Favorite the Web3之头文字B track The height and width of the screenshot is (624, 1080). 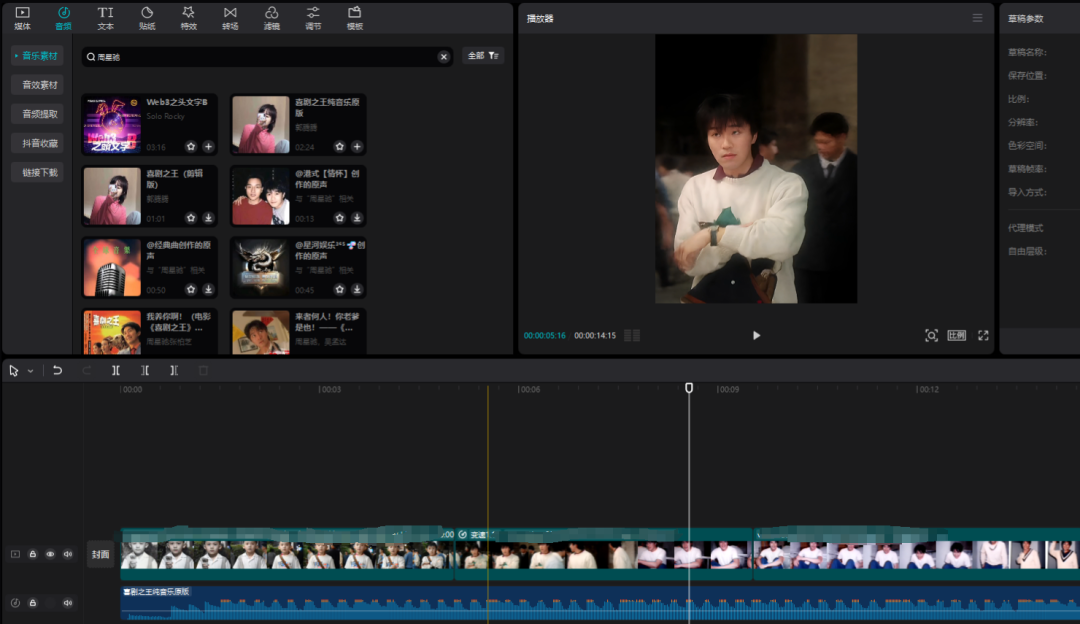pos(191,147)
